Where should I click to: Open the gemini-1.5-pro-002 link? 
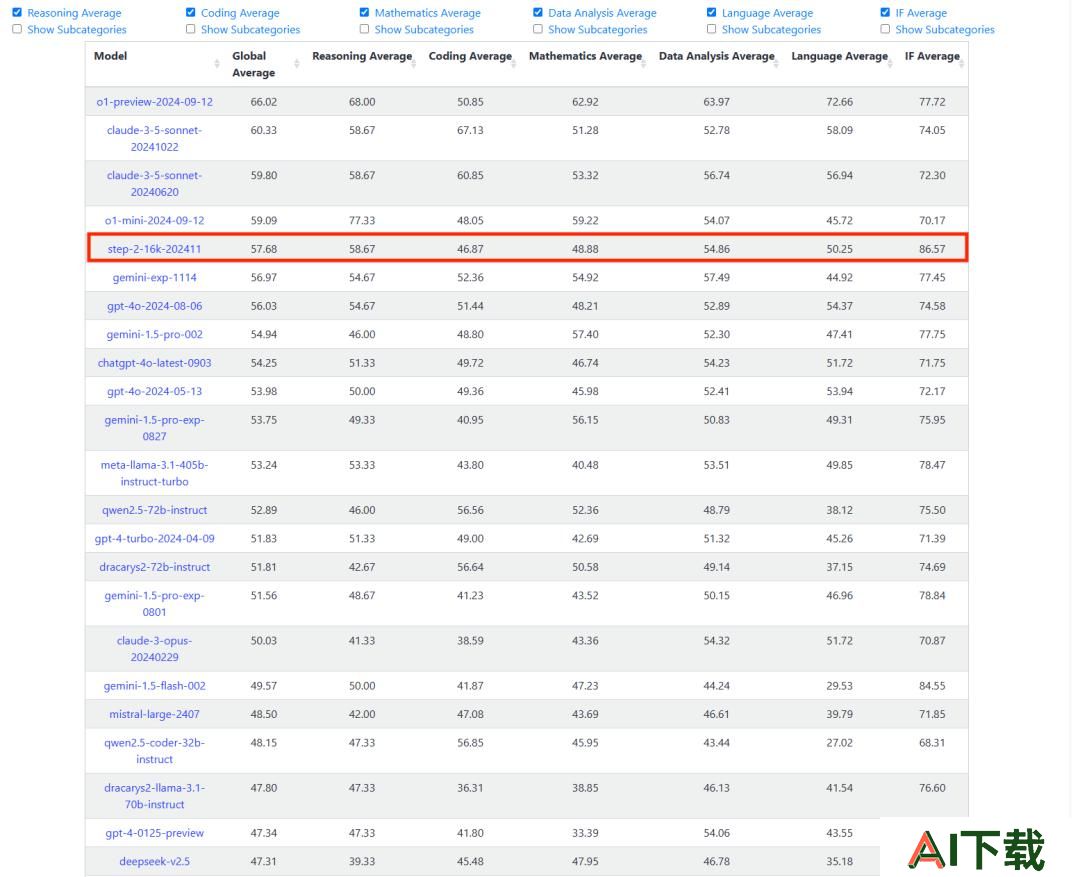(154, 334)
